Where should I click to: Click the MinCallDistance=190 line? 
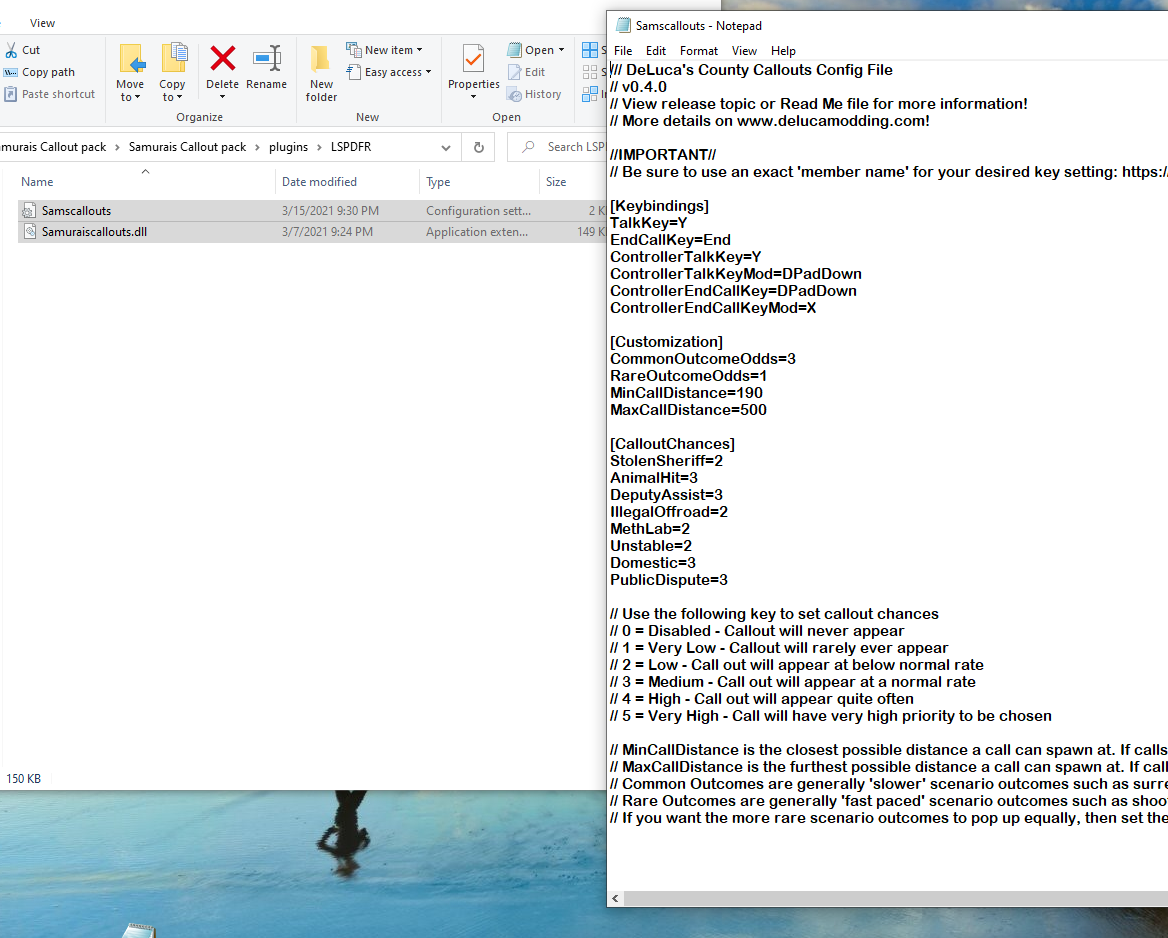(x=687, y=393)
